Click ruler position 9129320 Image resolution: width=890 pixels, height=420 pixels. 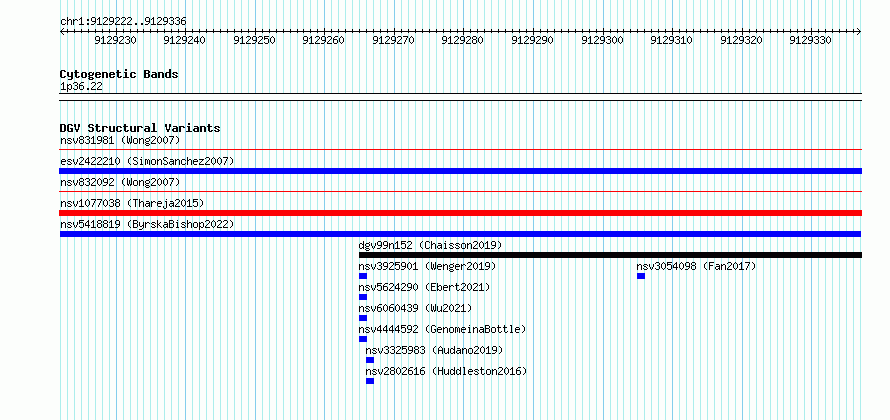(x=742, y=40)
